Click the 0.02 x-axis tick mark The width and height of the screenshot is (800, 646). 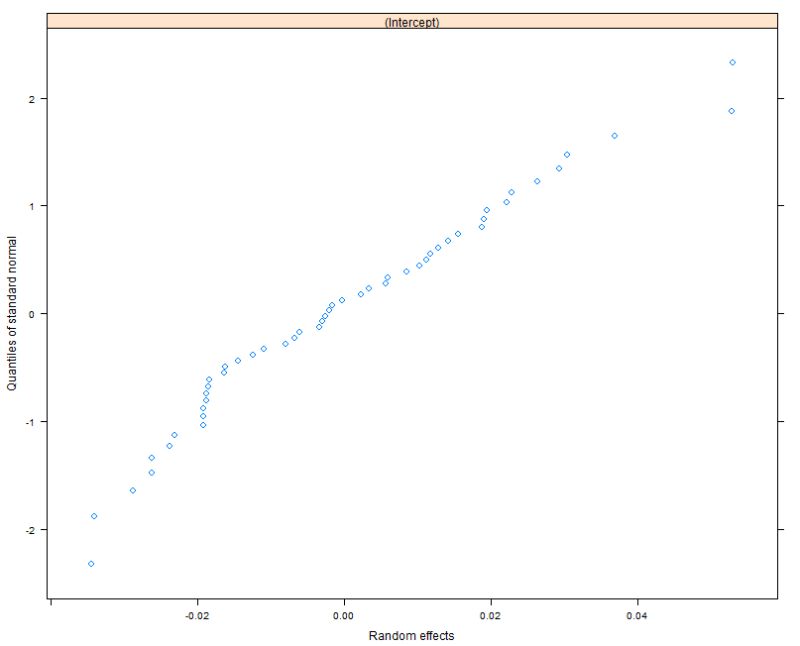(x=490, y=605)
